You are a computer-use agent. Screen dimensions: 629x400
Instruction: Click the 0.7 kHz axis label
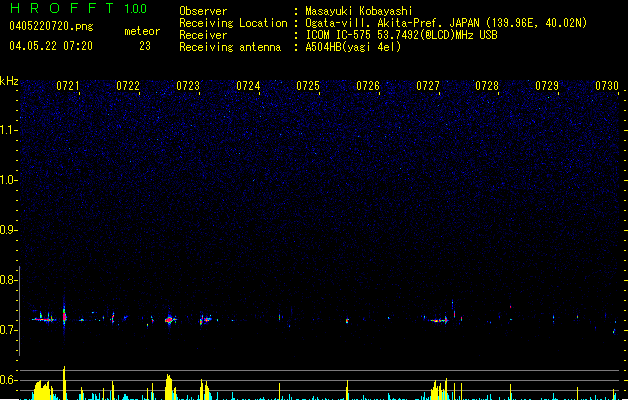[x=8, y=330]
